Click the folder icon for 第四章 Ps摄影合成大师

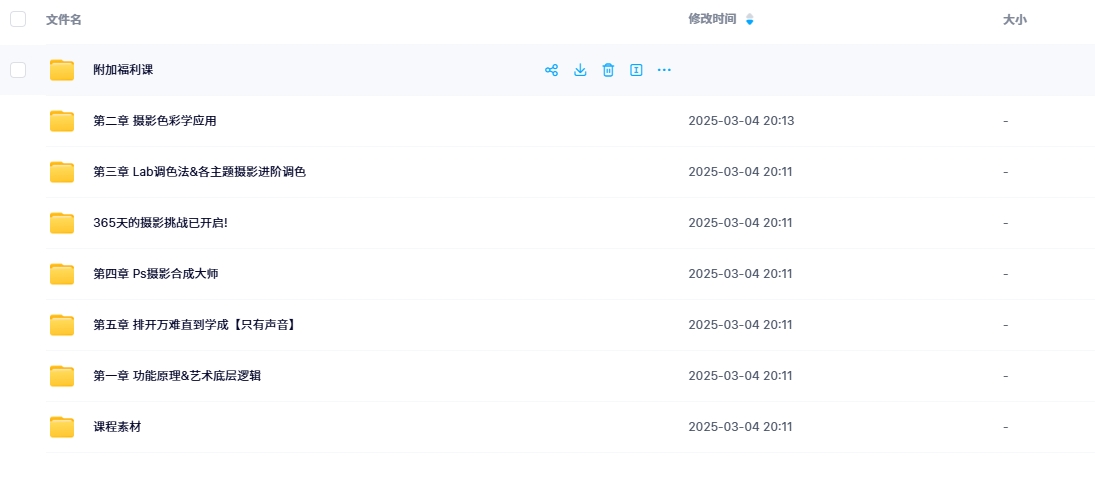62,274
